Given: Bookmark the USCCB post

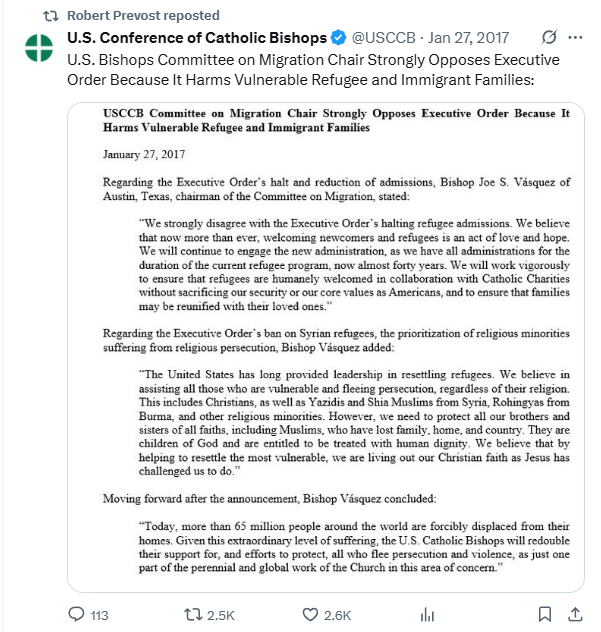Looking at the screenshot, I should (545, 615).
